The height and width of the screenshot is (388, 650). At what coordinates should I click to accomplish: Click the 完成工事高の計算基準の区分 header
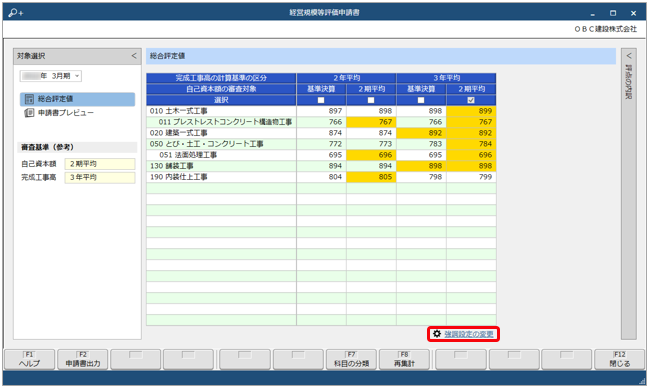(221, 78)
